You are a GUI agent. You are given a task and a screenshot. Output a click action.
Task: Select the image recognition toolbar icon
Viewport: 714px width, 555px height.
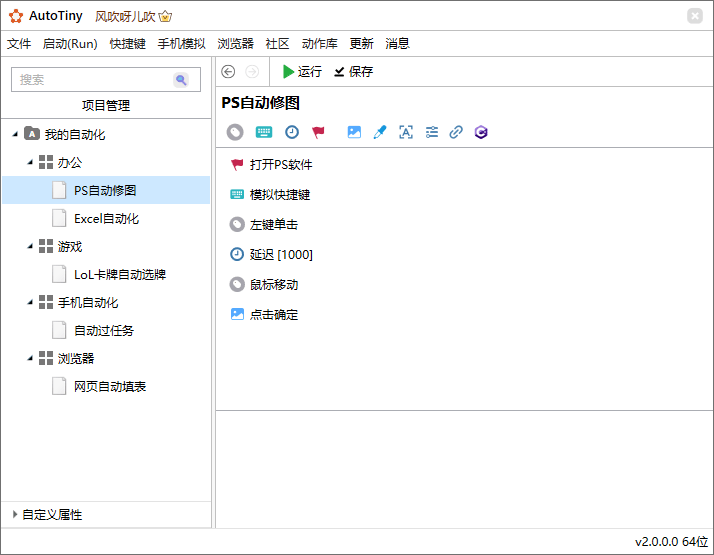pyautogui.click(x=354, y=132)
